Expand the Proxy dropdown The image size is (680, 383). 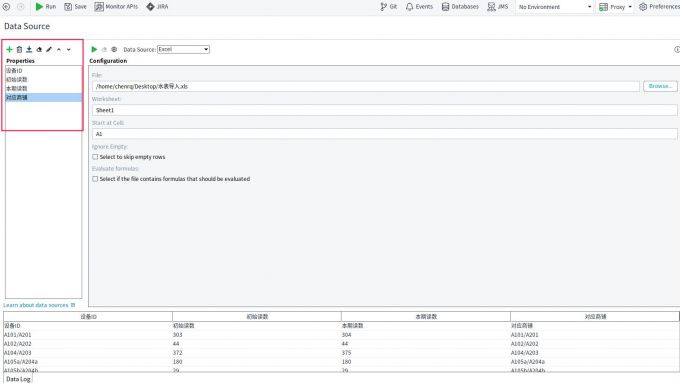pyautogui.click(x=615, y=7)
